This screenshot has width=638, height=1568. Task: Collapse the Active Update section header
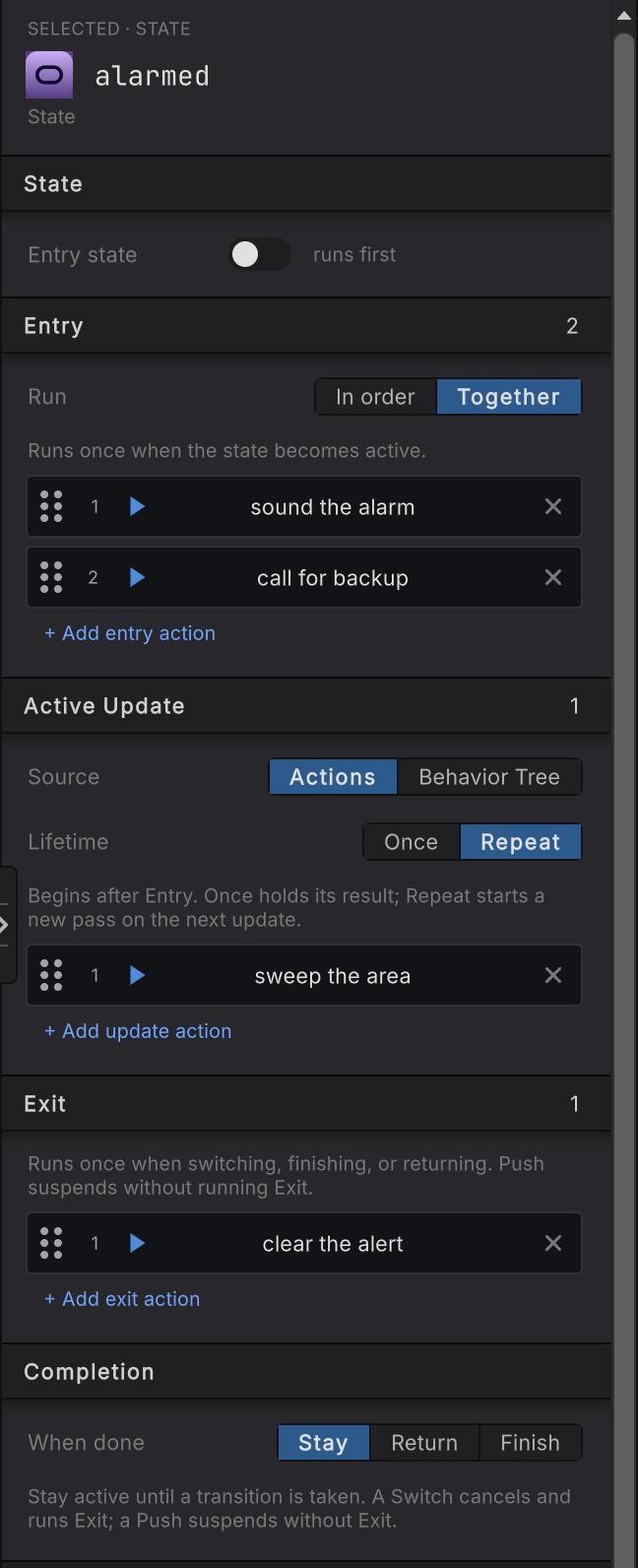tap(305, 706)
